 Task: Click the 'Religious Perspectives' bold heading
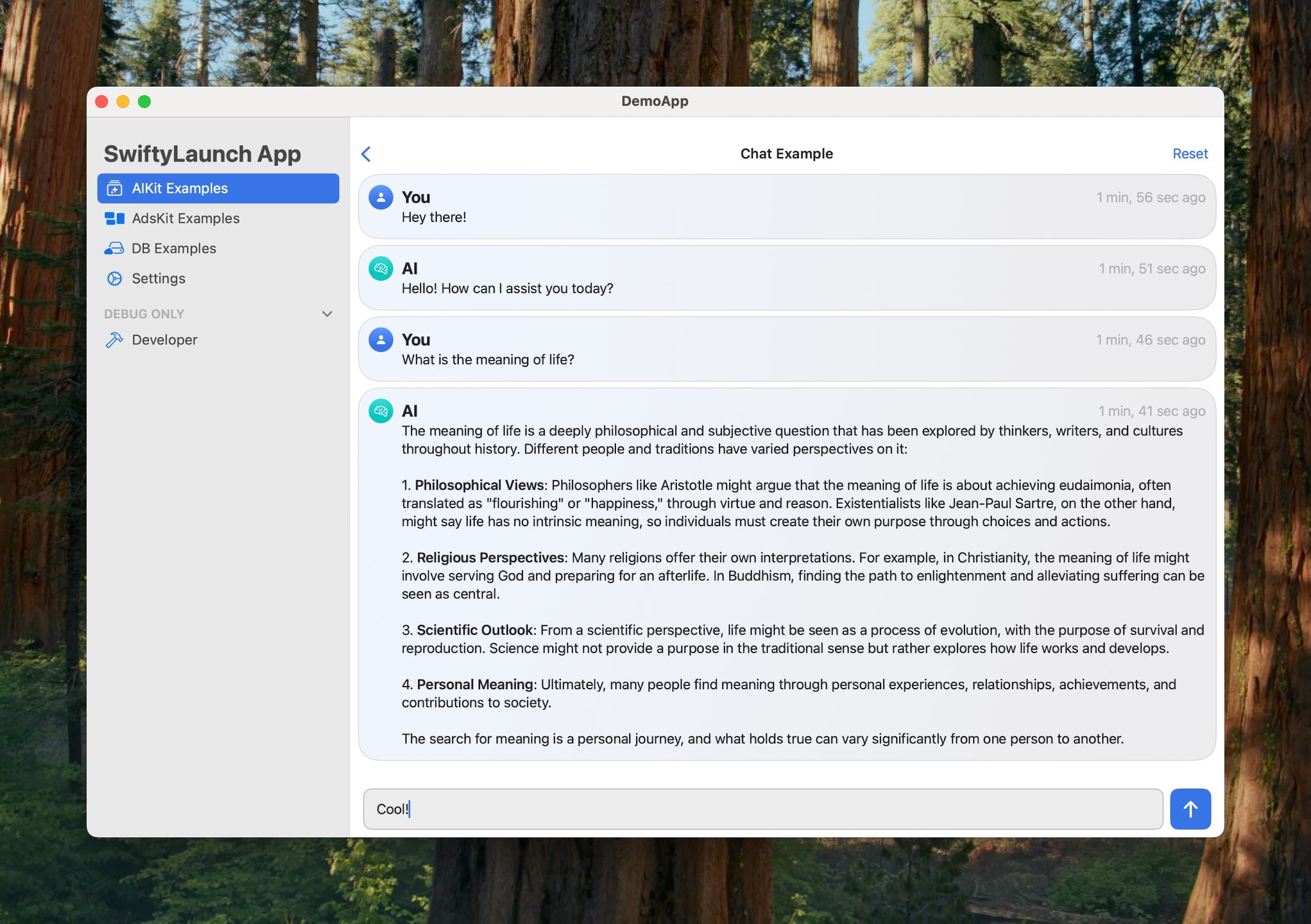click(490, 558)
